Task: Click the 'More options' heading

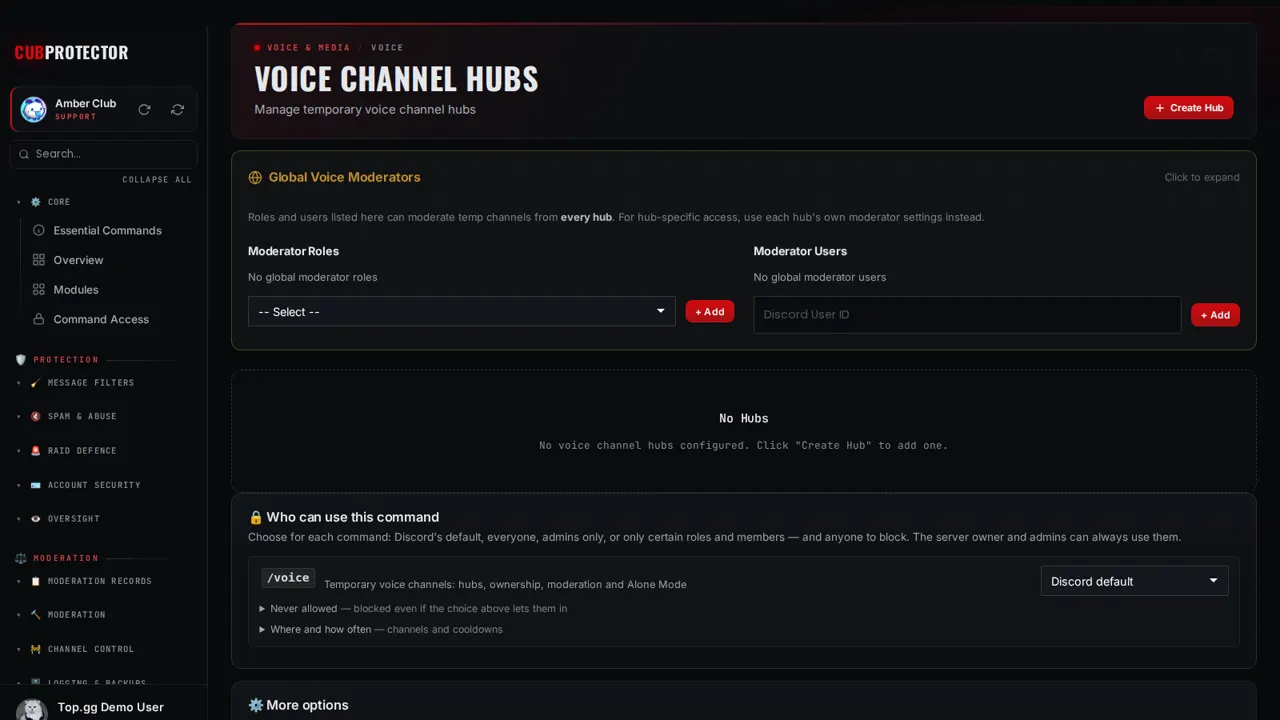Action: point(307,705)
